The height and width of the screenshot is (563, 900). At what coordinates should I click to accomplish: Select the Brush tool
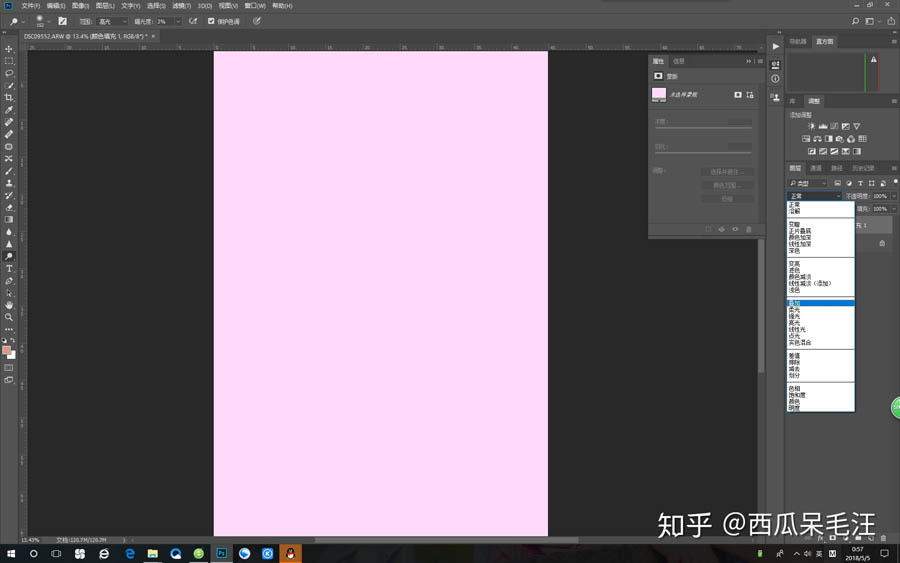9,171
